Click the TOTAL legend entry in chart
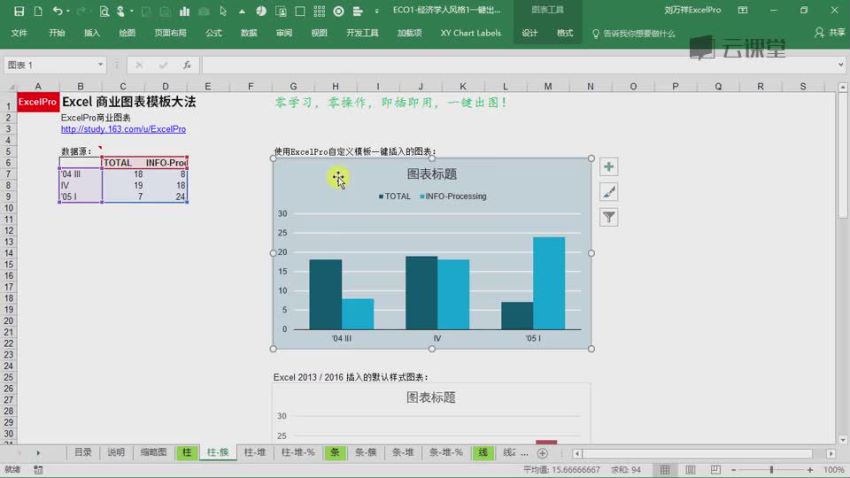Image resolution: width=850 pixels, height=478 pixels. [395, 196]
